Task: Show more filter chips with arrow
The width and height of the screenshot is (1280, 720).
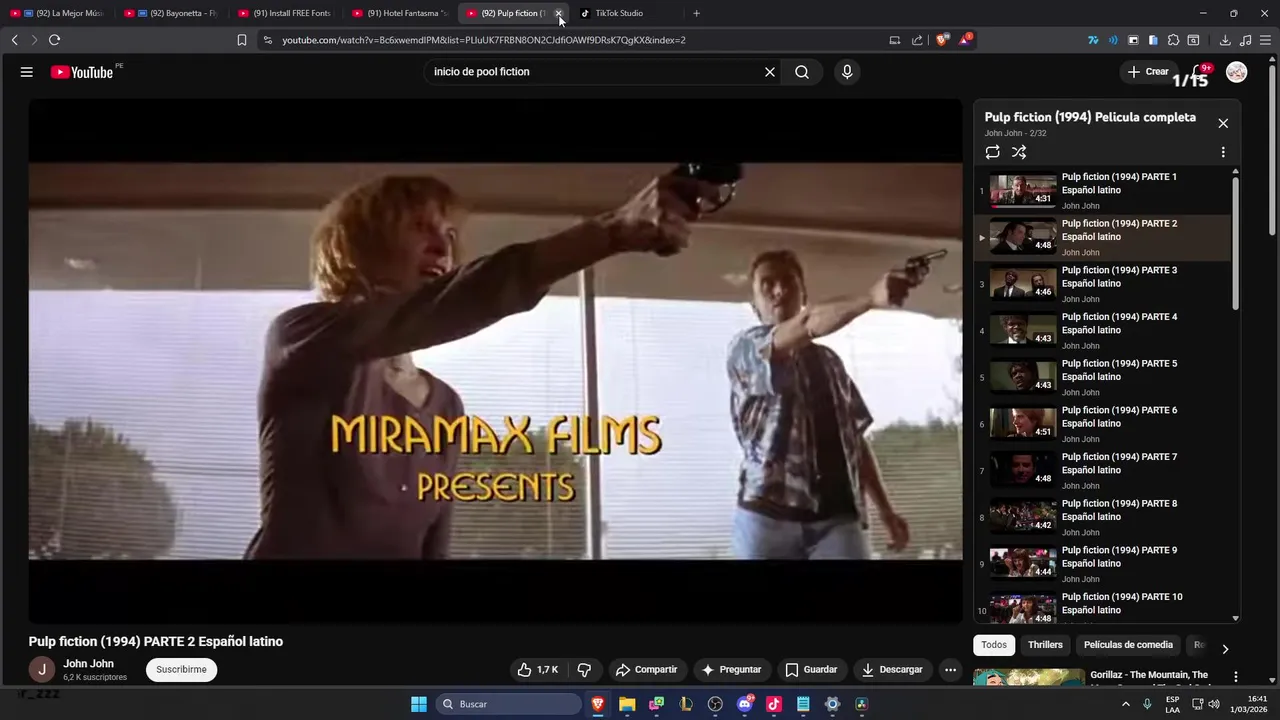Action: (1225, 649)
